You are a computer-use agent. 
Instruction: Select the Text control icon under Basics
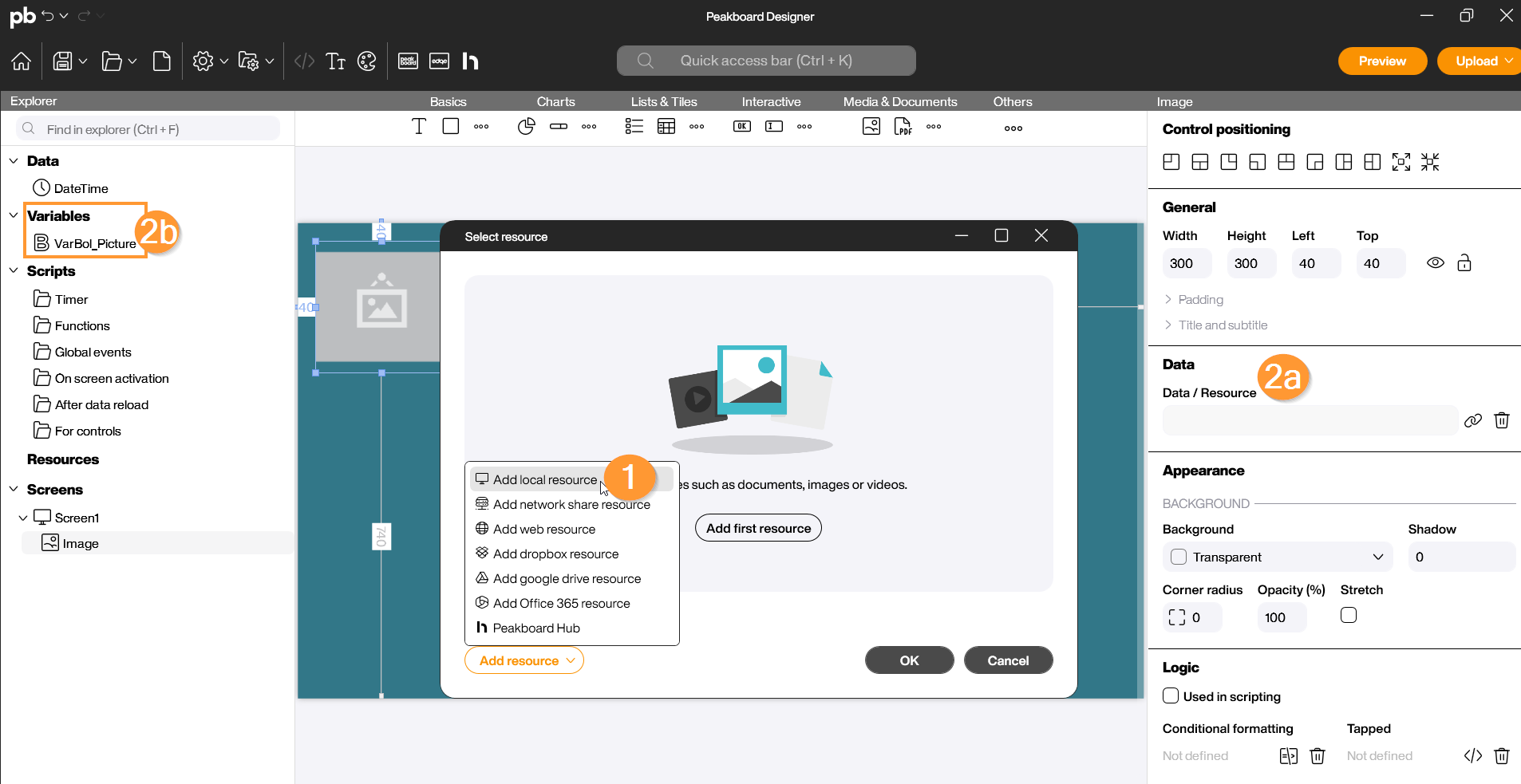click(419, 127)
